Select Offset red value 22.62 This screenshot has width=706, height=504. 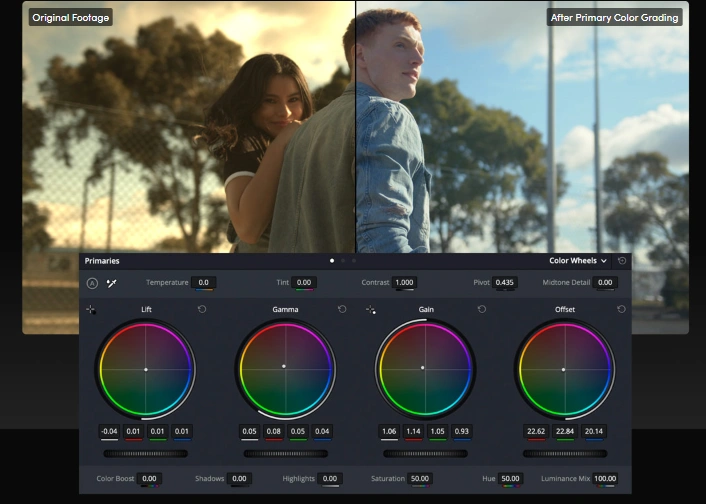tap(536, 431)
